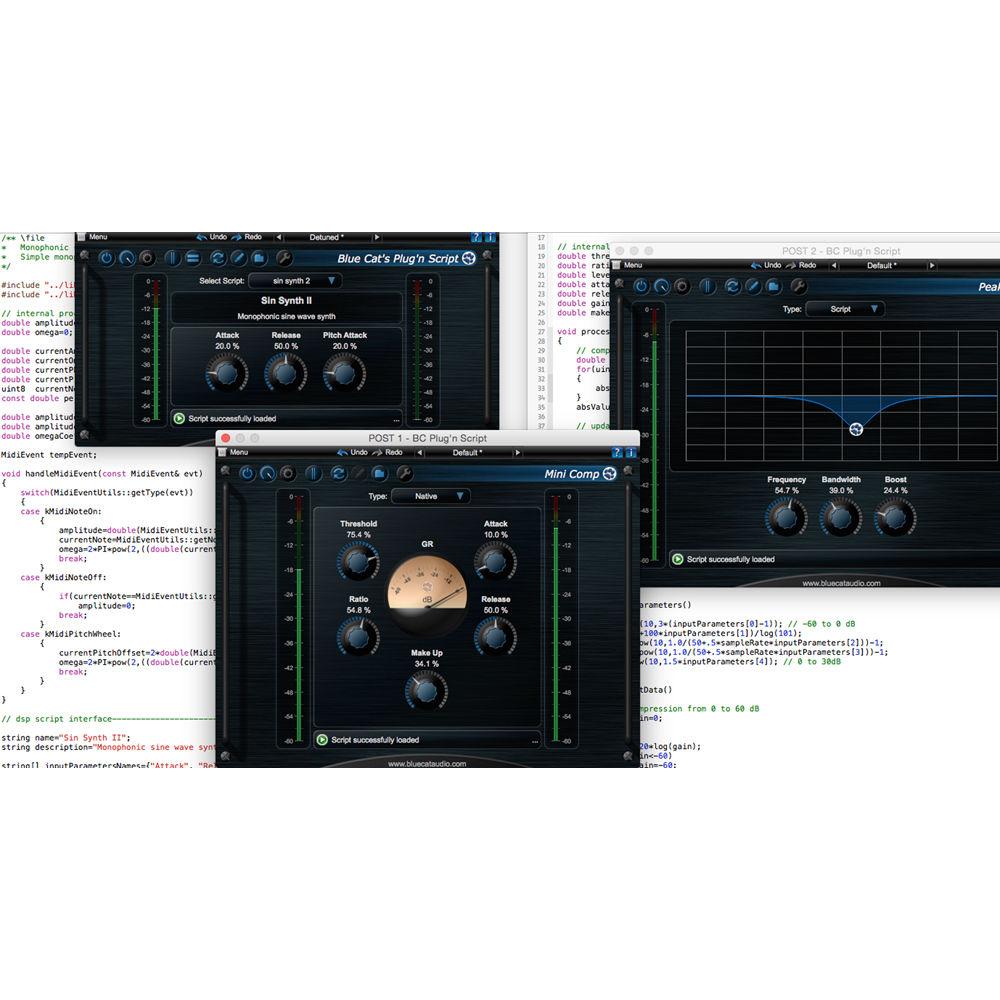Click the Blue Cat logo beside Mini Comp
The width and height of the screenshot is (1000, 1000).
(x=610, y=474)
